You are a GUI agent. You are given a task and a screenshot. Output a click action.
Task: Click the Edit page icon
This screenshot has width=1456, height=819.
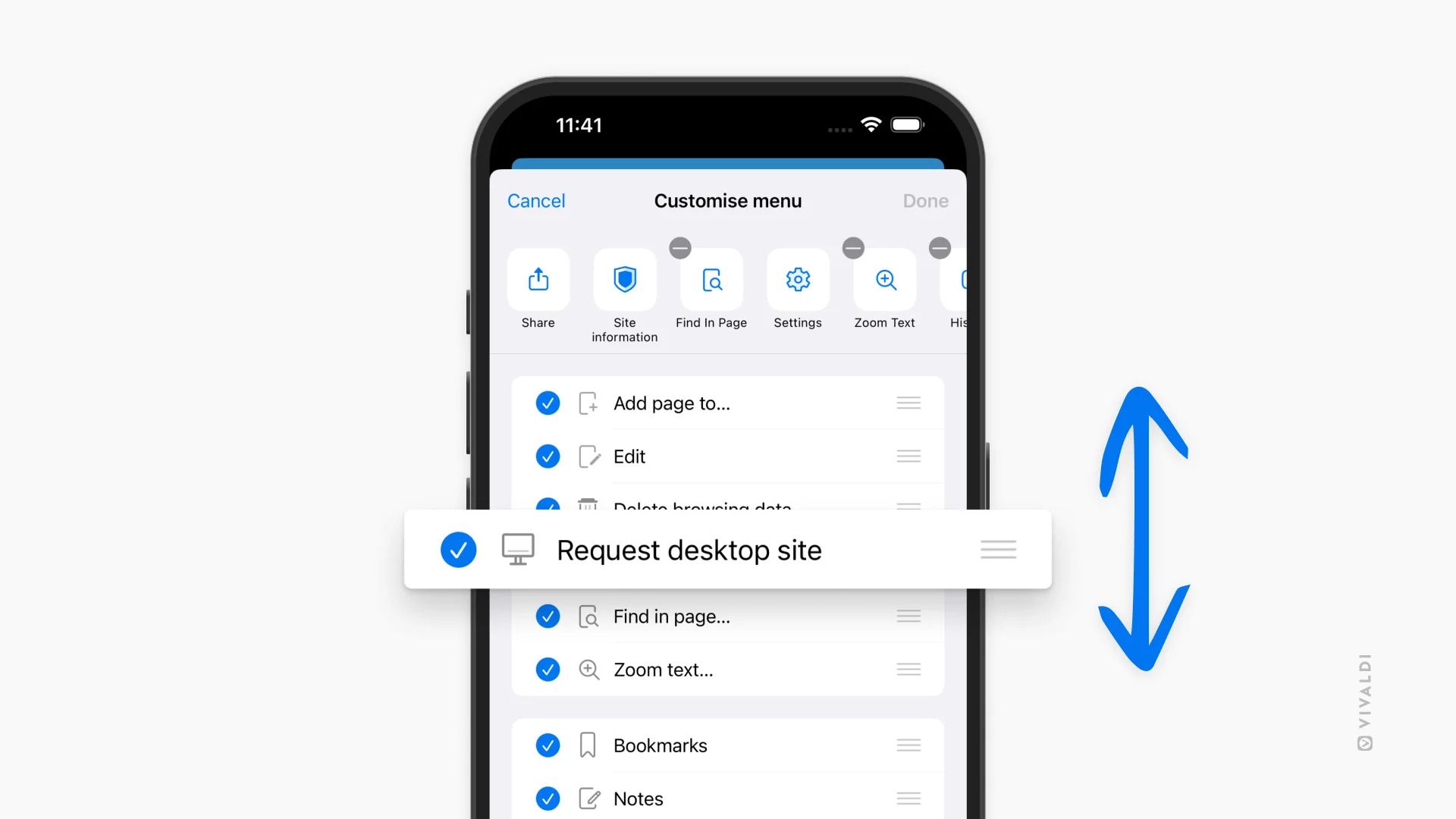click(x=587, y=456)
